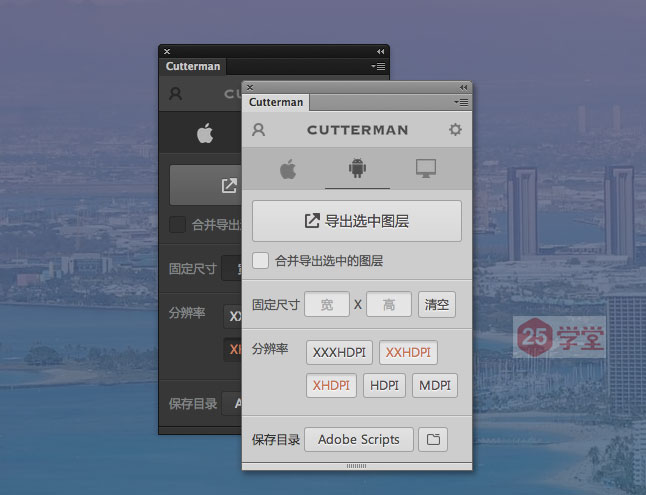Select Apple platform in dark panel
The image size is (646, 495).
[205, 133]
